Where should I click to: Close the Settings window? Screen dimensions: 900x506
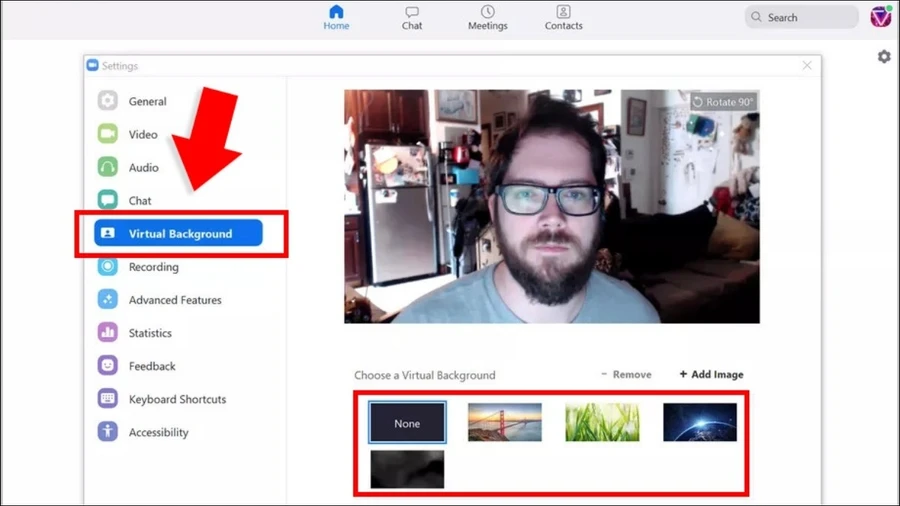click(x=807, y=65)
